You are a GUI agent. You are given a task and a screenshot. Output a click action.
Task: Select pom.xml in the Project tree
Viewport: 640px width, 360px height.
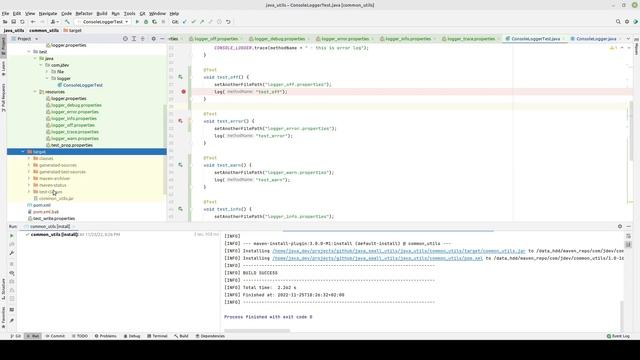coord(42,205)
